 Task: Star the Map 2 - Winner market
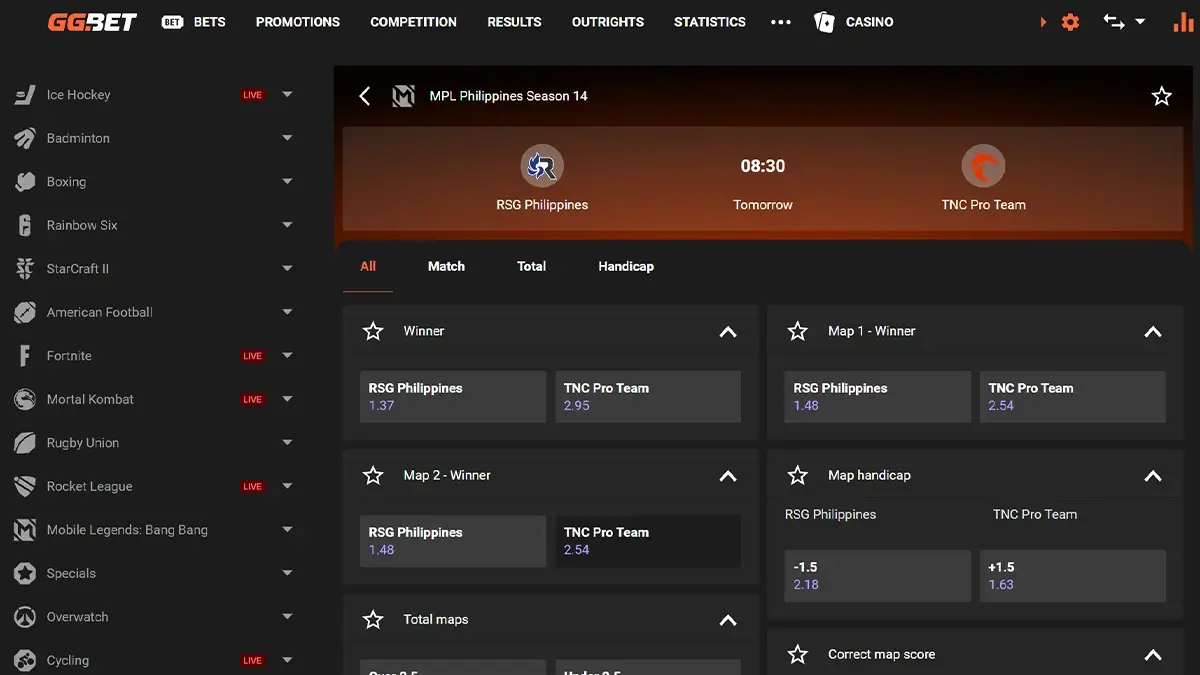(373, 476)
